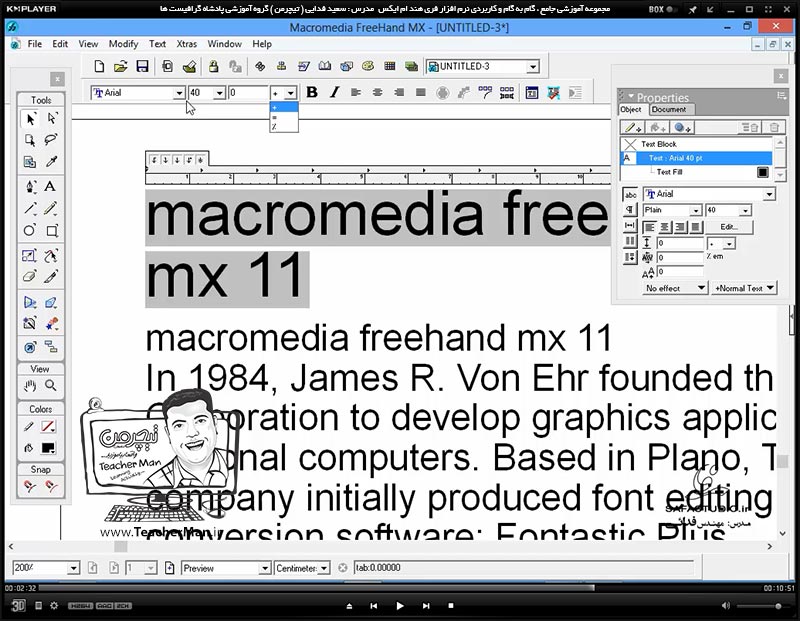Toggle left align in the Properties panel
This screenshot has height=621, width=800.
tap(649, 227)
